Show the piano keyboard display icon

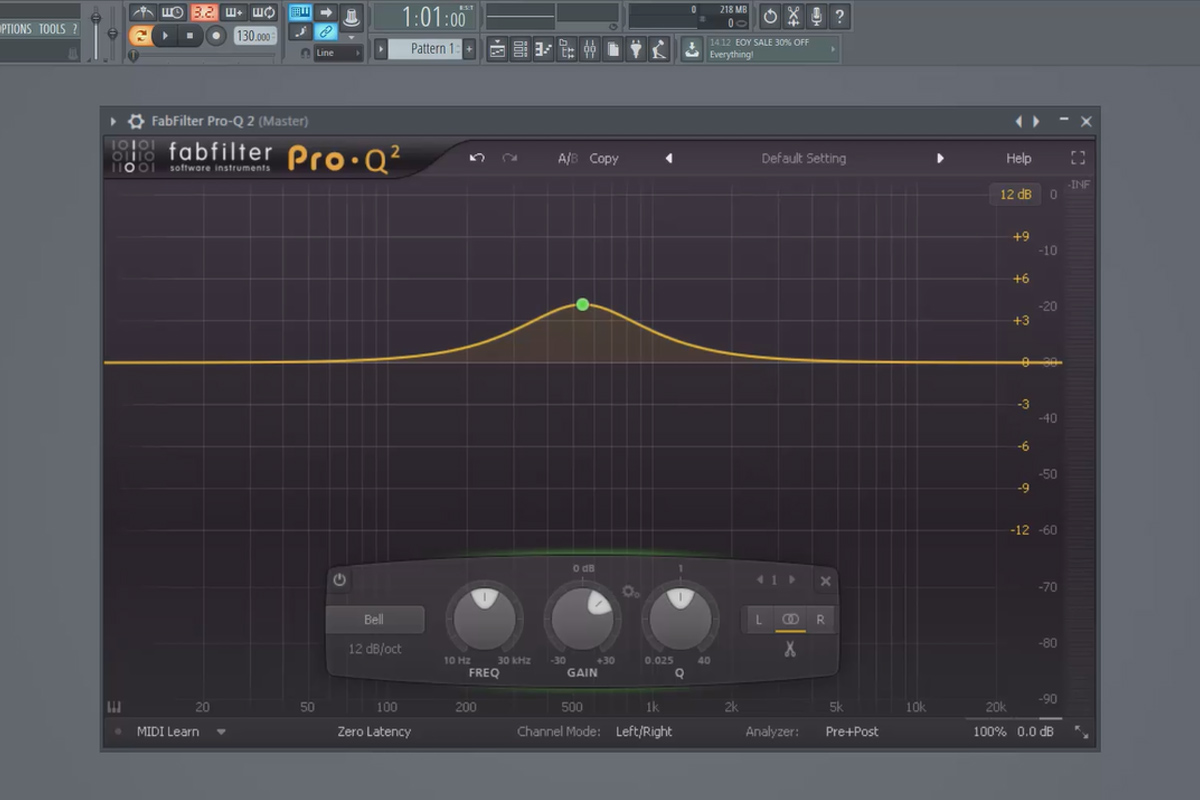pyautogui.click(x=114, y=707)
